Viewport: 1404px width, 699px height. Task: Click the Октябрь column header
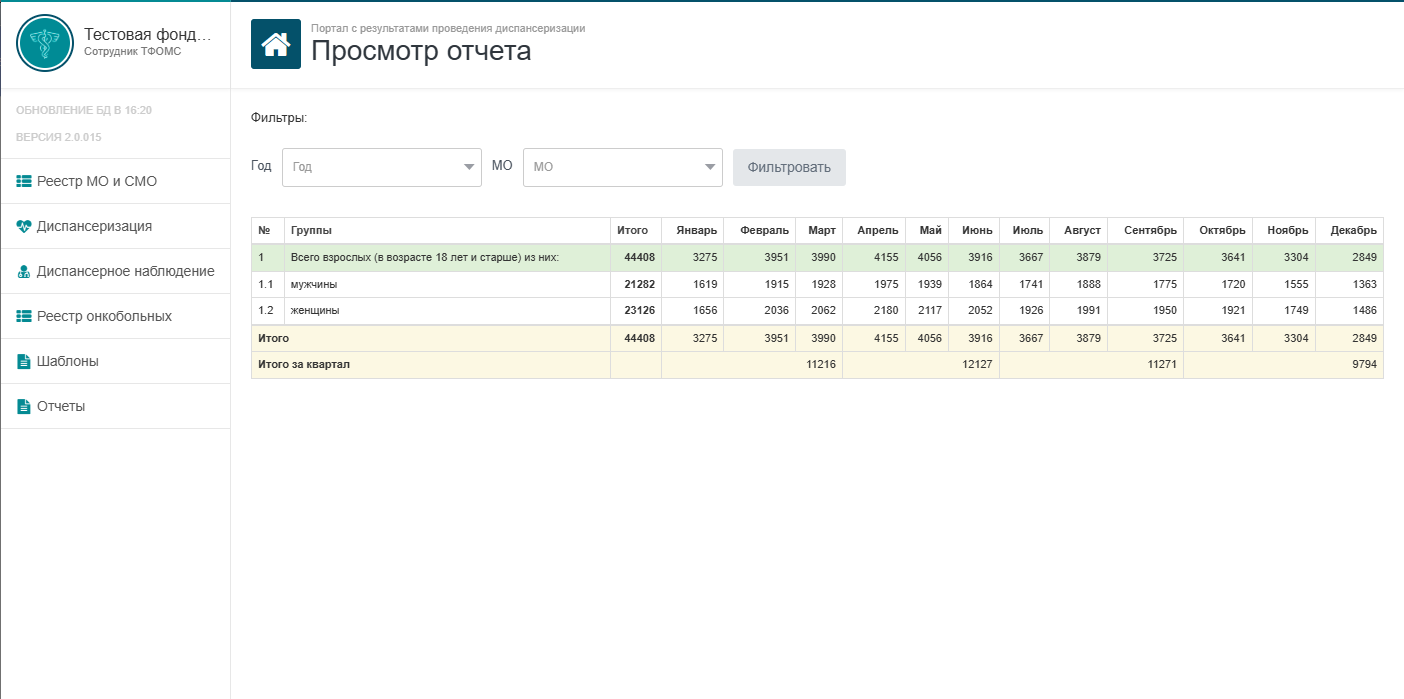(1218, 231)
